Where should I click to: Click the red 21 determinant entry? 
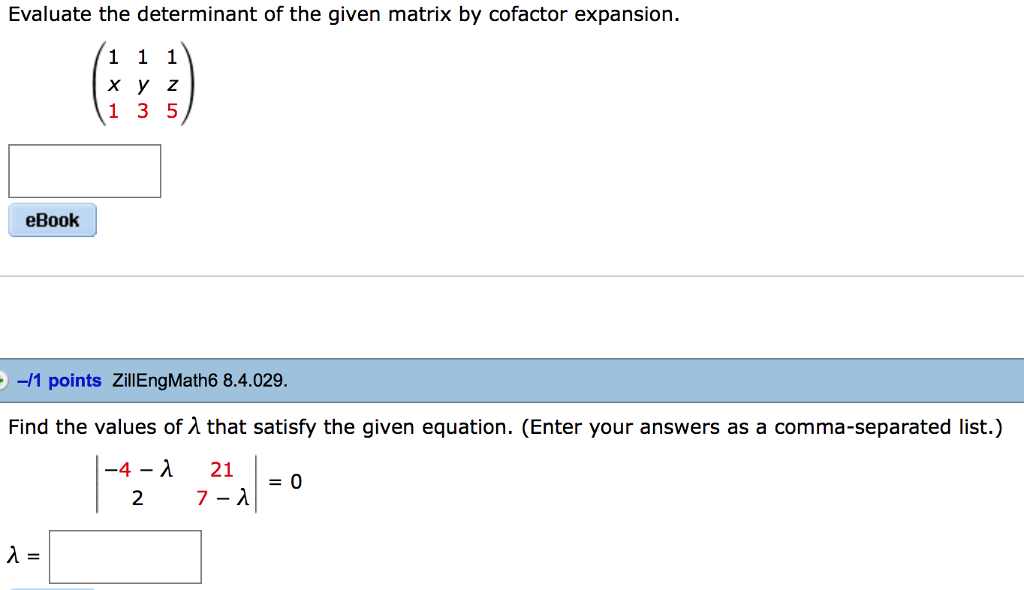coord(221,469)
